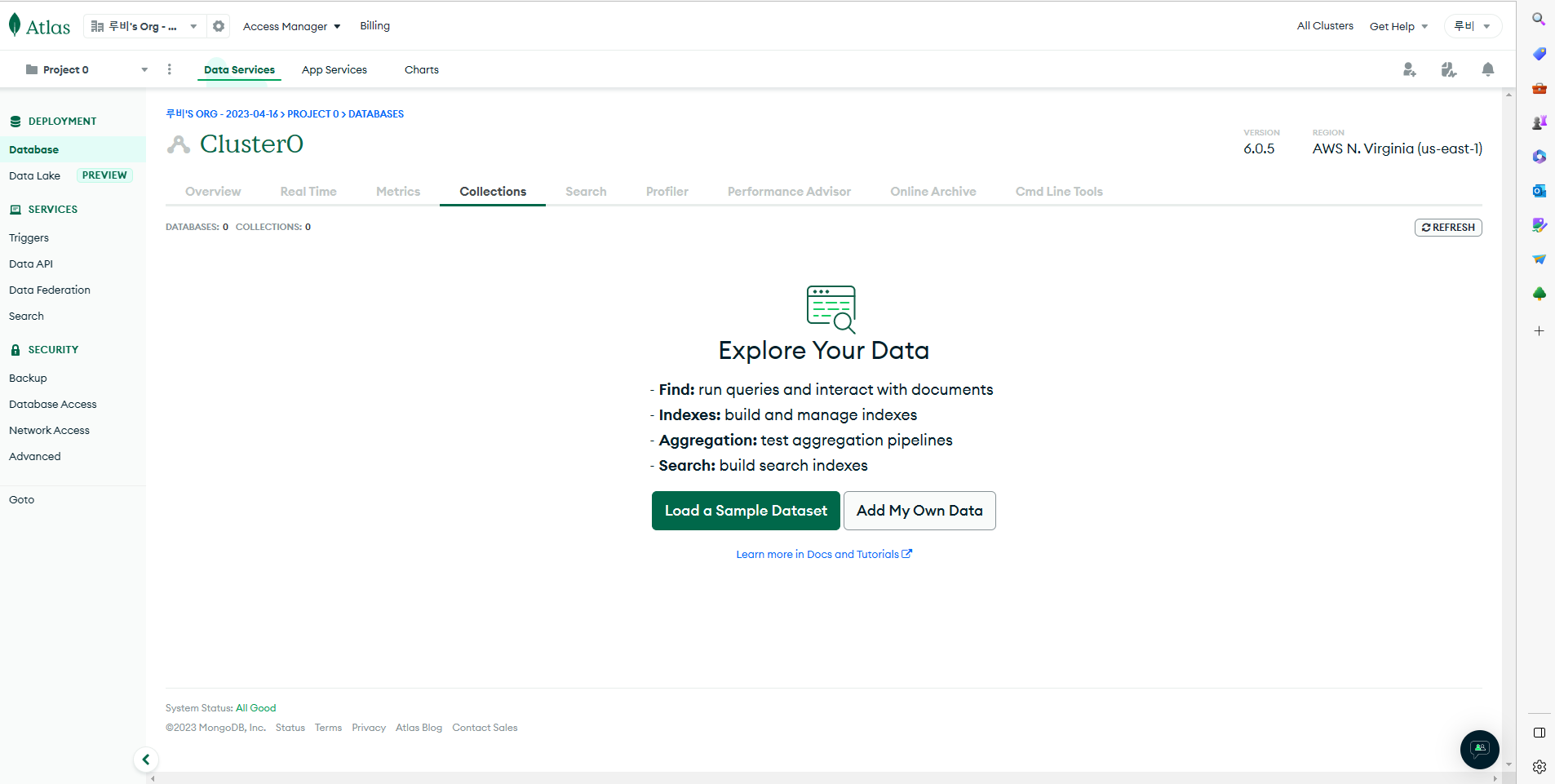Click the PROJECT 0 breadcrumb
Image resolution: width=1555 pixels, height=784 pixels.
pyautogui.click(x=312, y=114)
